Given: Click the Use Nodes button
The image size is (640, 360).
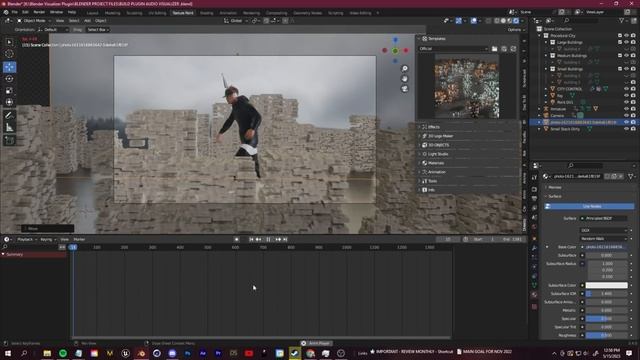Looking at the screenshot, I should [x=590, y=207].
